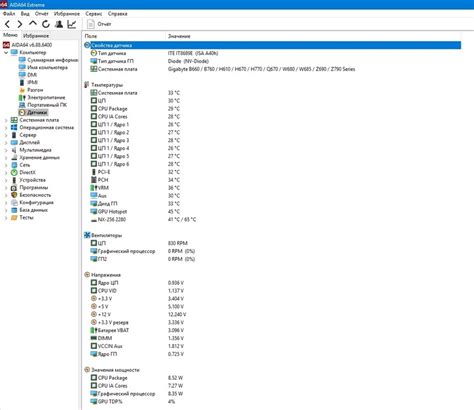Open the Отчёт menu in menu bar
The width and height of the screenshot is (474, 410).
tap(42, 14)
